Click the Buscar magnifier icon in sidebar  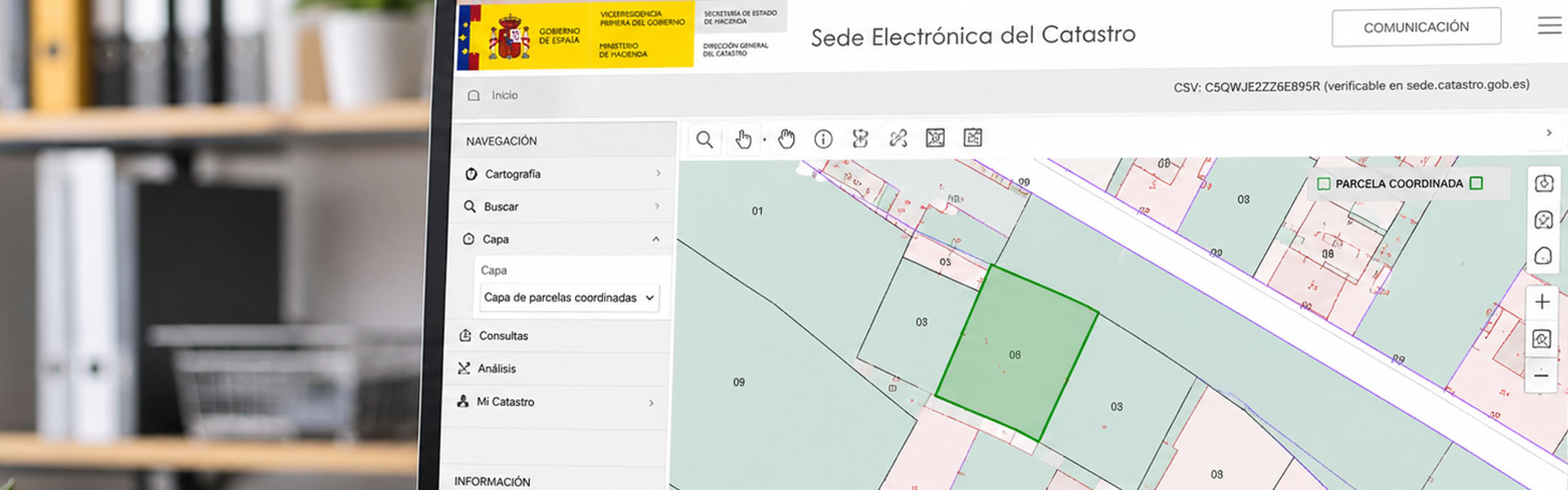(470, 207)
